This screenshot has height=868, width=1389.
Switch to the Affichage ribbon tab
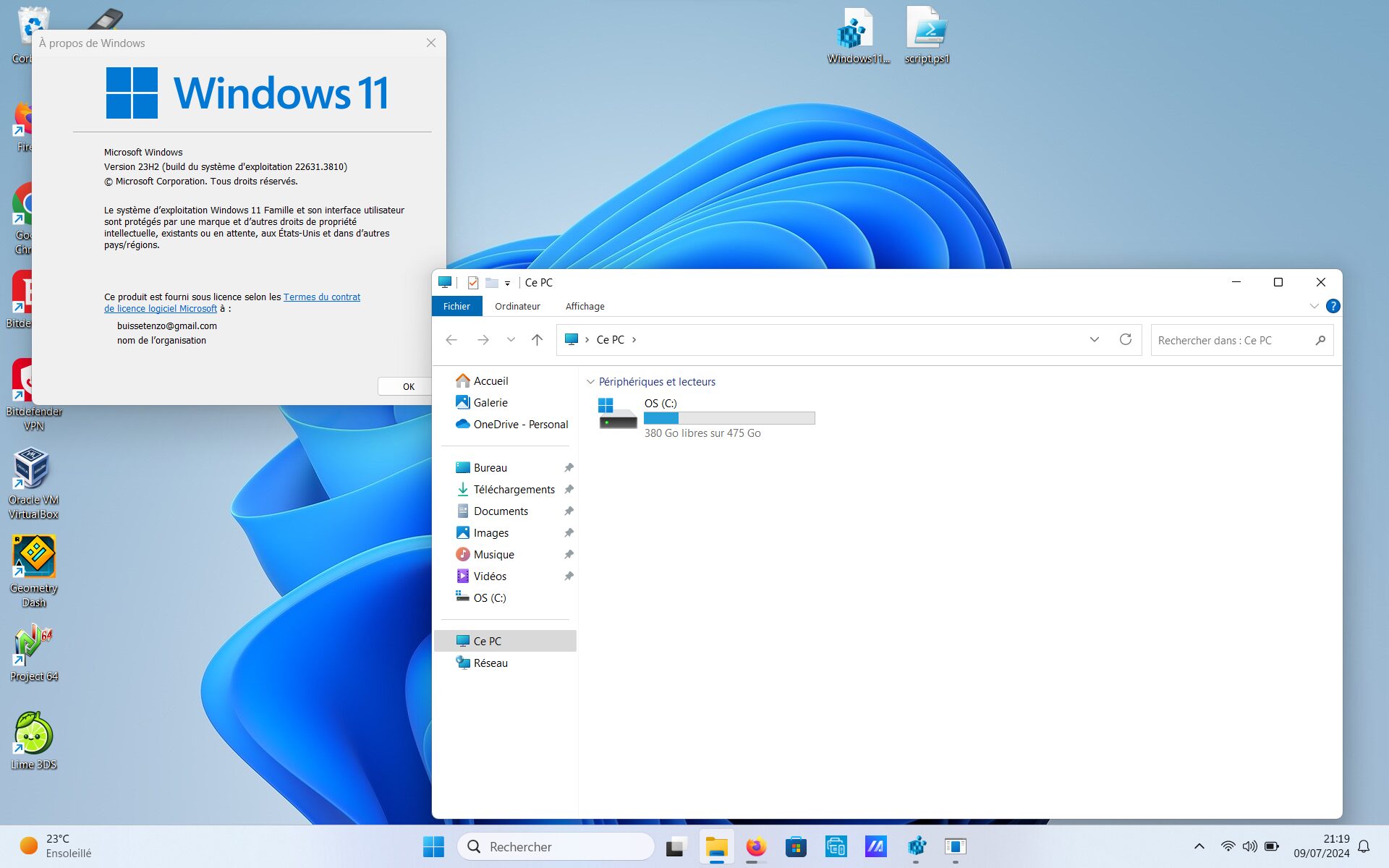point(585,306)
